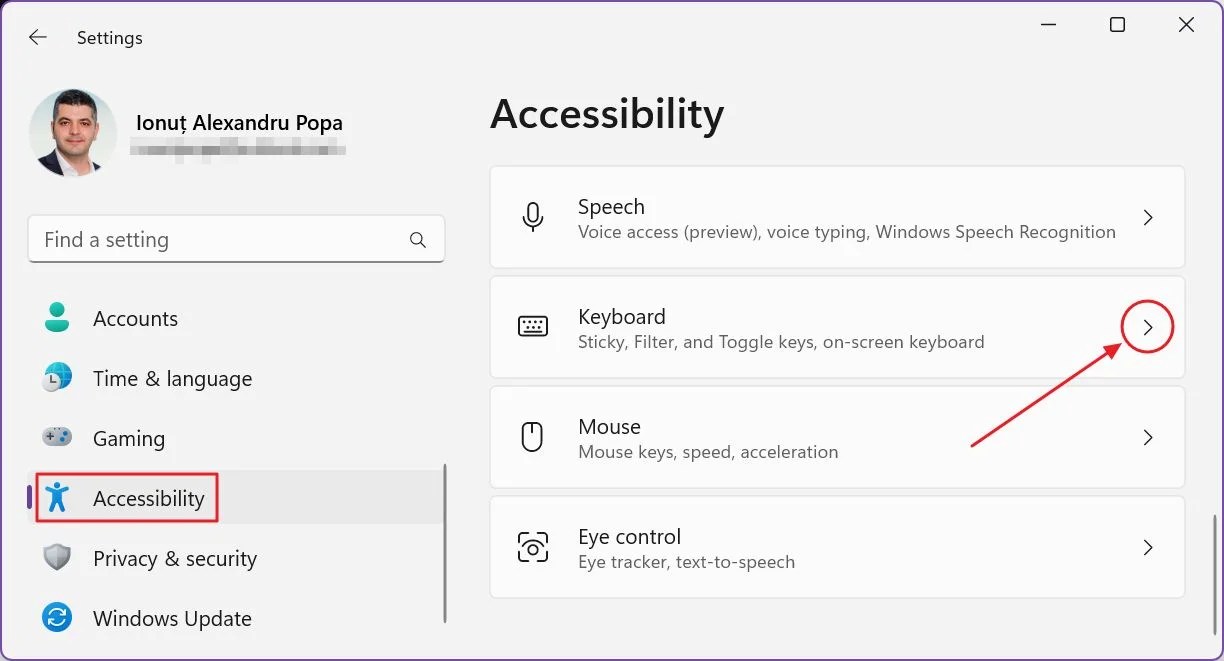Click the Accessibility person icon in the sidebar
1224x661 pixels.
pyautogui.click(x=57, y=498)
